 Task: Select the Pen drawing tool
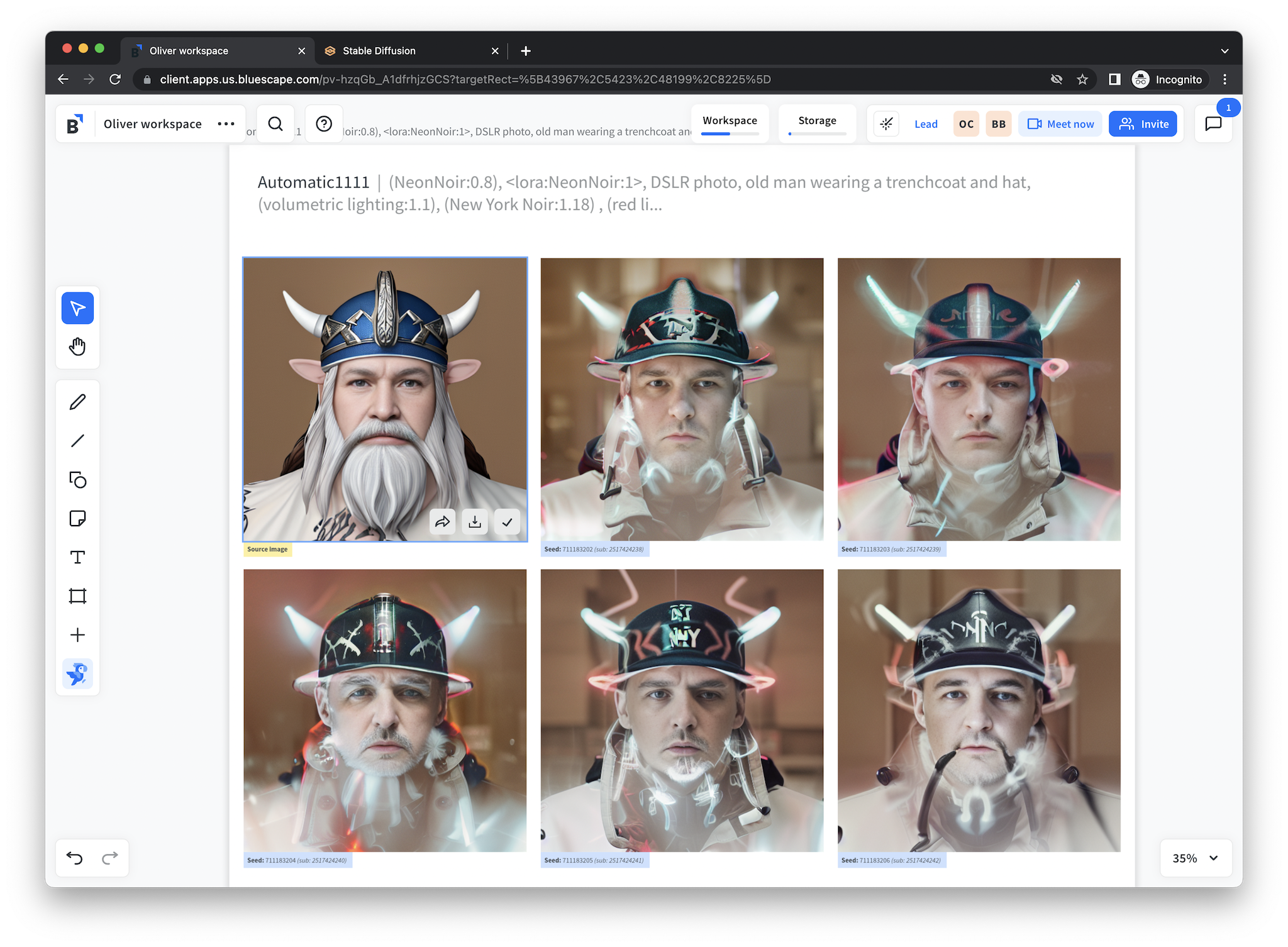pos(77,402)
